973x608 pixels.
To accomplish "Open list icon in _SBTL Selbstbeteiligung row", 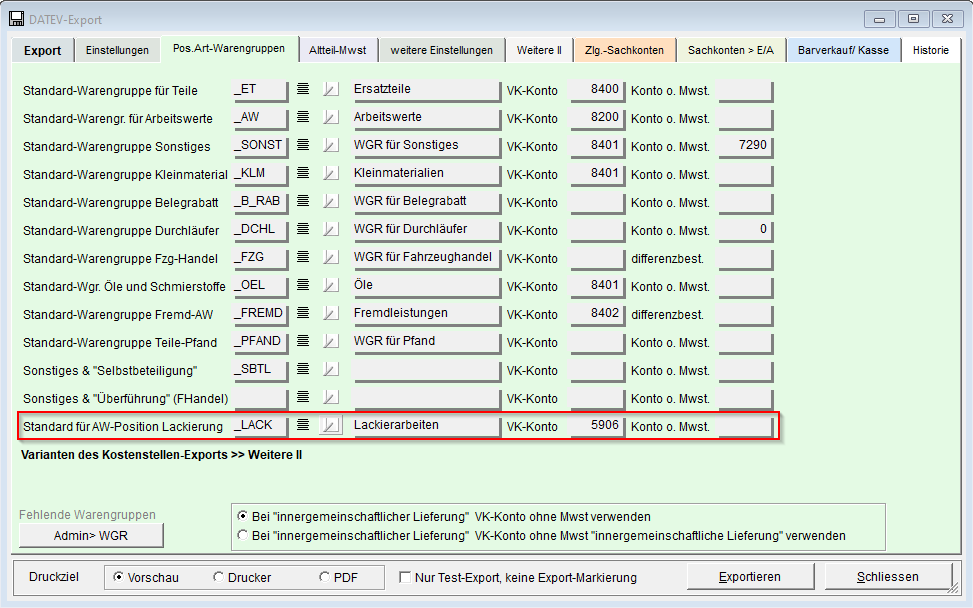I will tap(303, 369).
